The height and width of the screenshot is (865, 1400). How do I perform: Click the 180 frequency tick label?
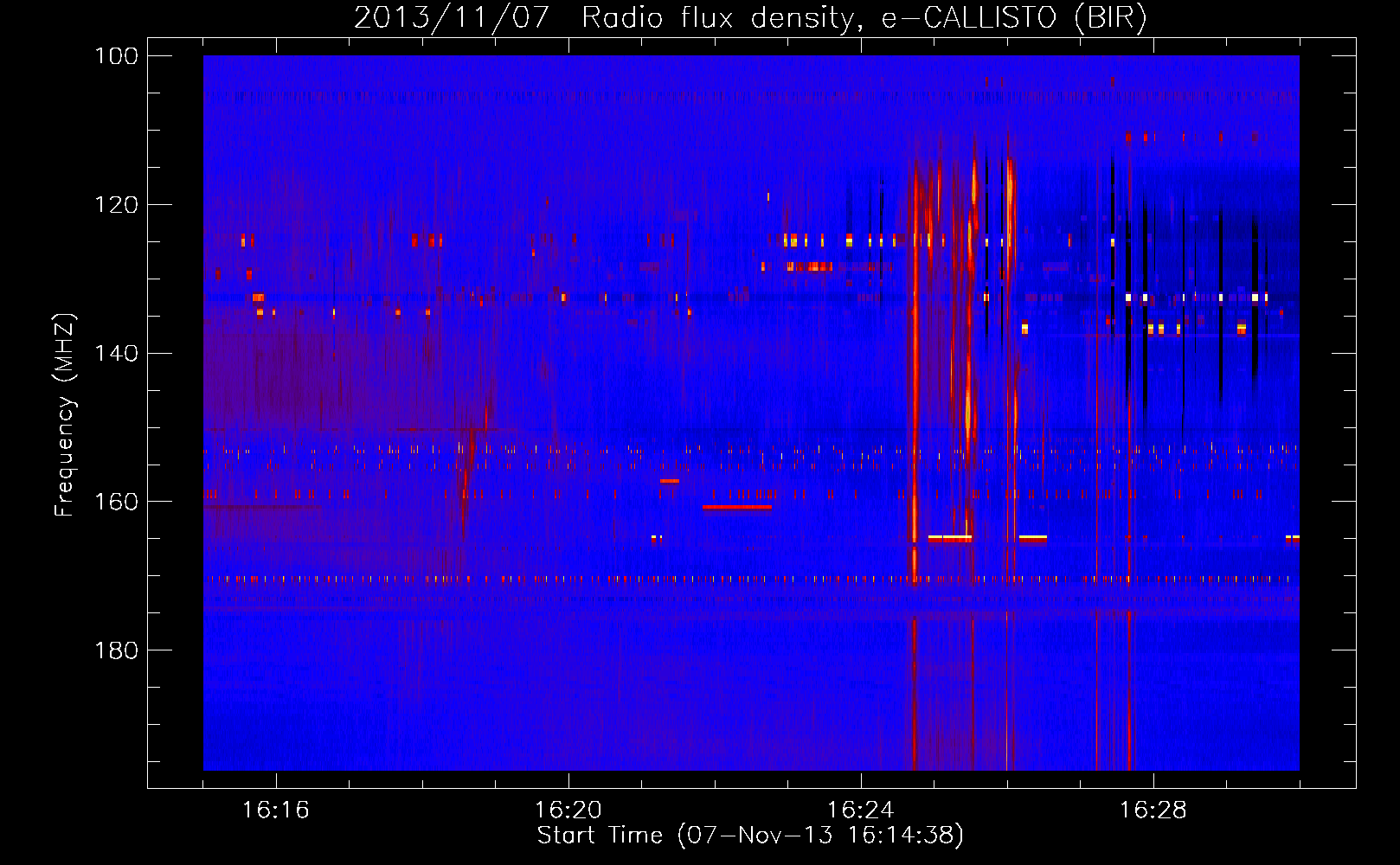tap(117, 650)
